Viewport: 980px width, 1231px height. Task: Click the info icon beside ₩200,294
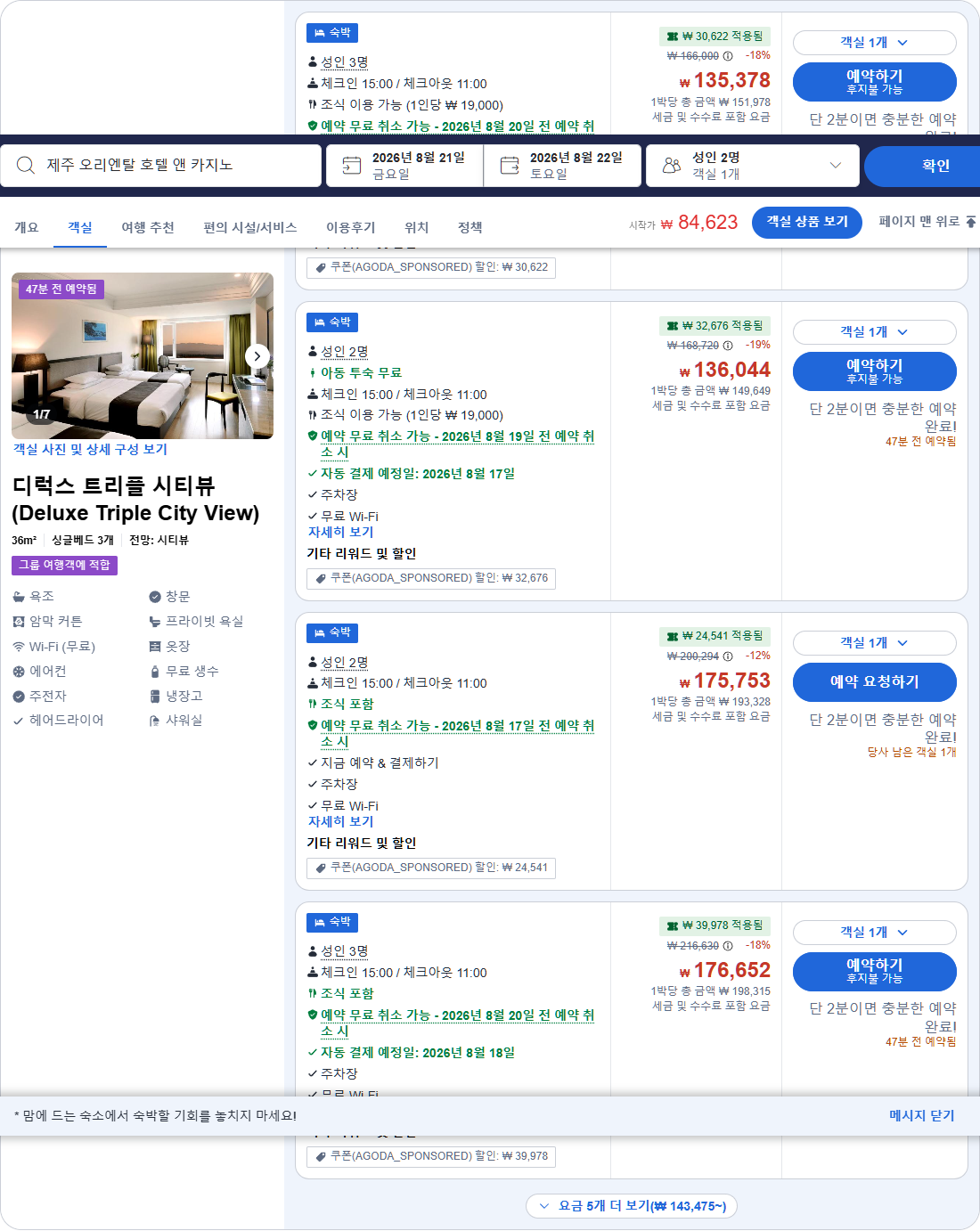[728, 656]
